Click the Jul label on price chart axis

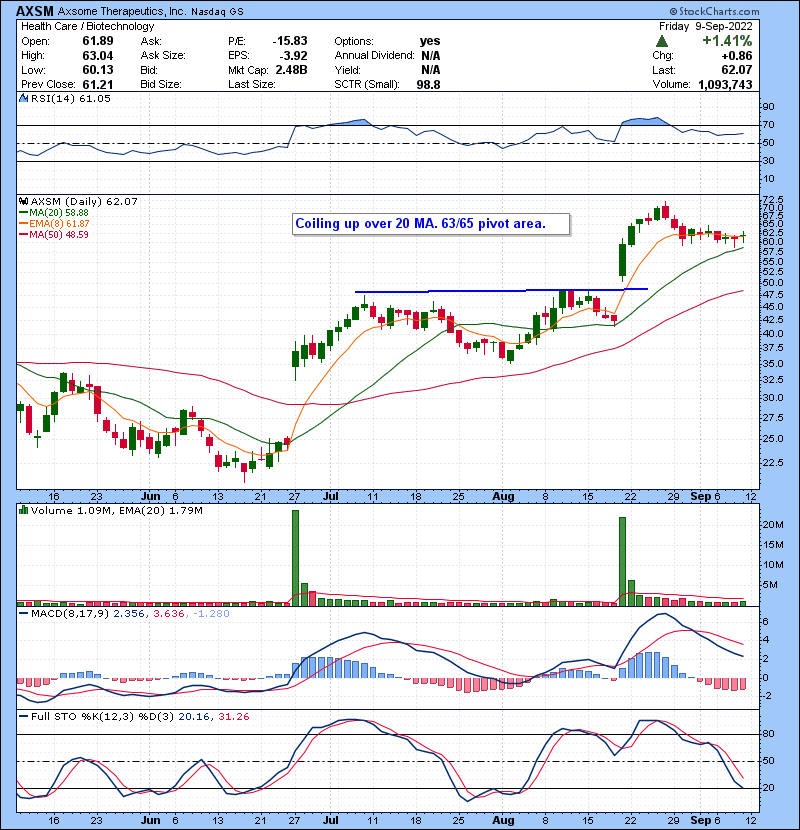(x=330, y=497)
